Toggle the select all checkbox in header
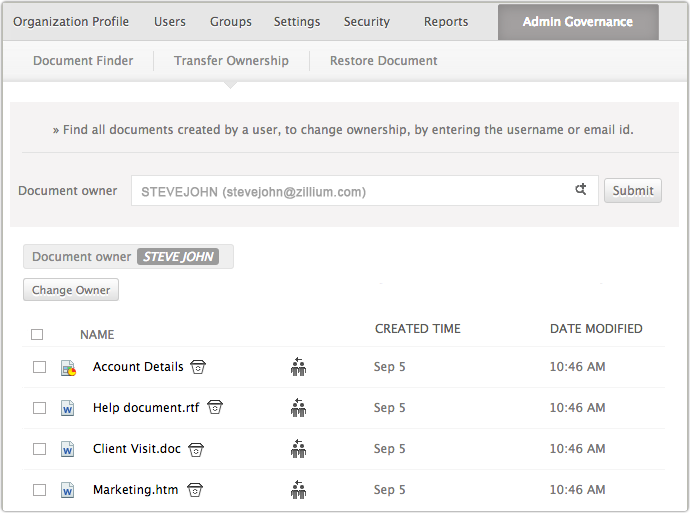The height and width of the screenshot is (514, 691). pos(37,334)
